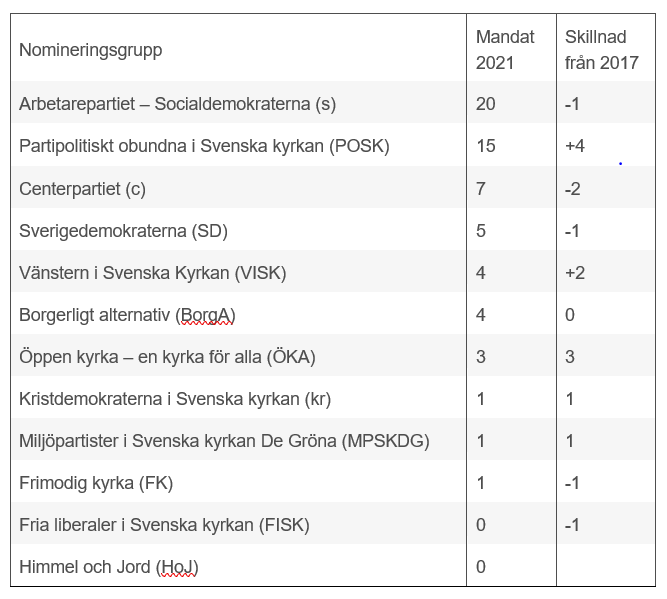The width and height of the screenshot is (667, 599).
Task: Click the empty difference cell for Himmel och Jord
Action: [x=605, y=567]
